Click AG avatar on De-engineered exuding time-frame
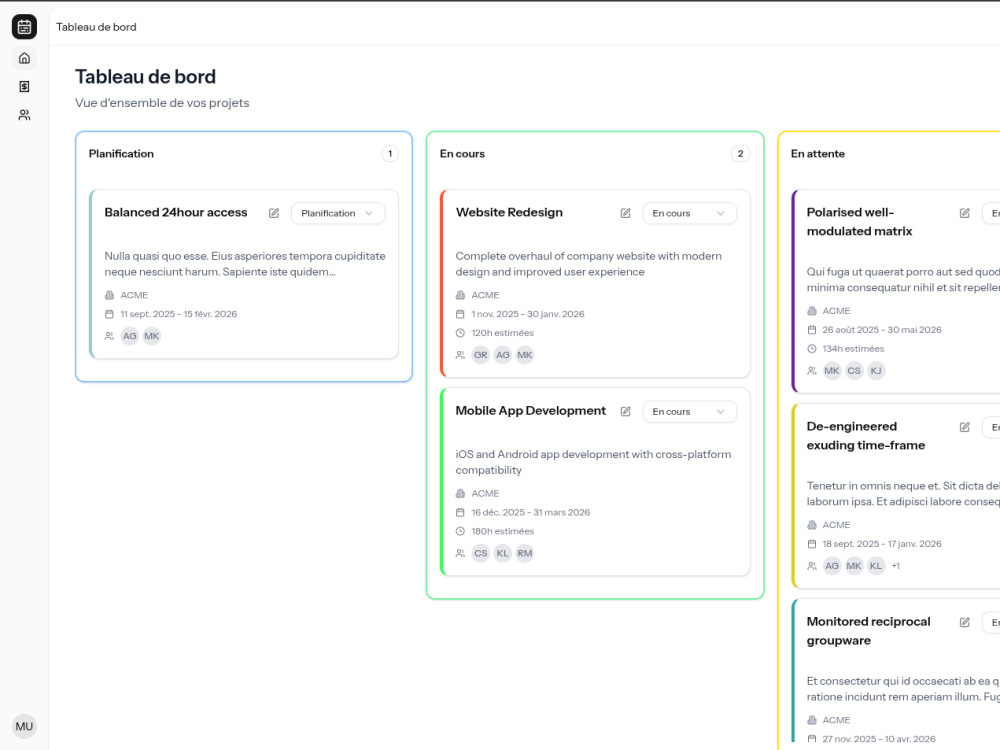 pyautogui.click(x=832, y=566)
